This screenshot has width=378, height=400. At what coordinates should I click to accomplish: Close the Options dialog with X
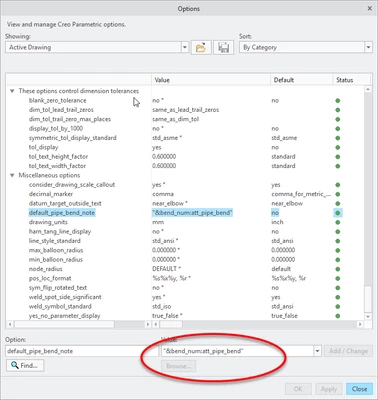369,9
